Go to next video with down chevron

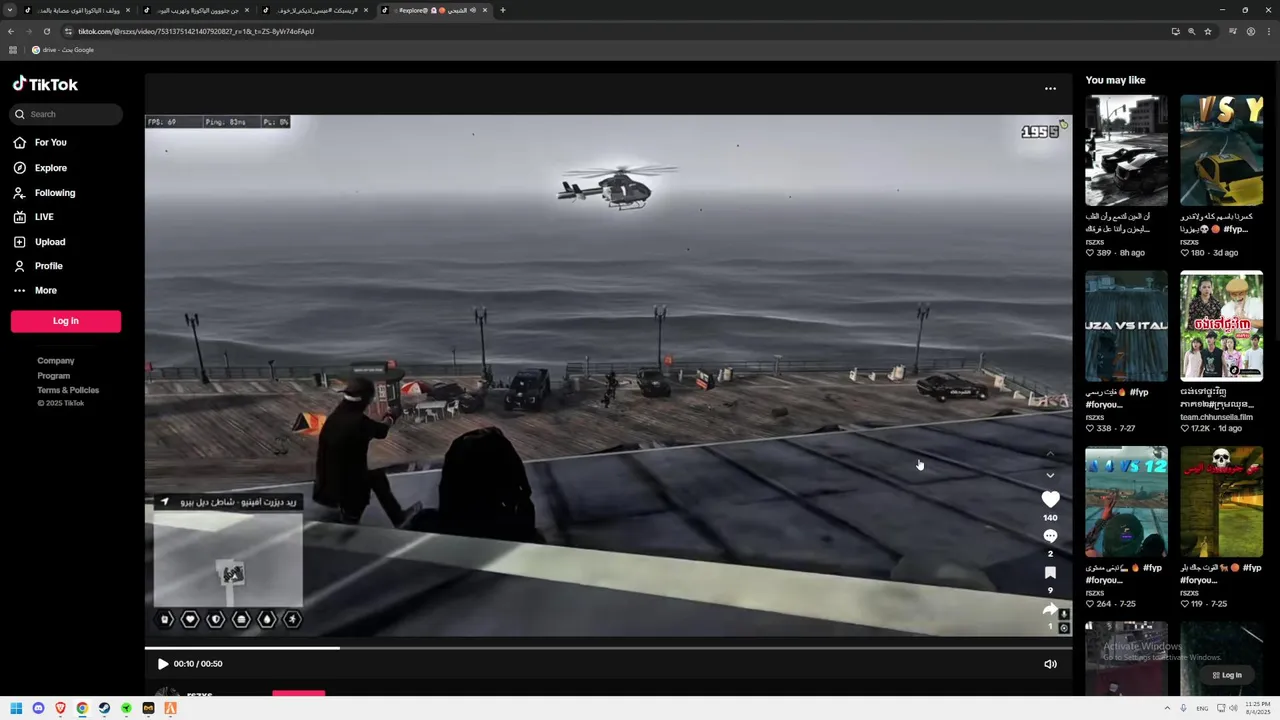(x=1050, y=475)
